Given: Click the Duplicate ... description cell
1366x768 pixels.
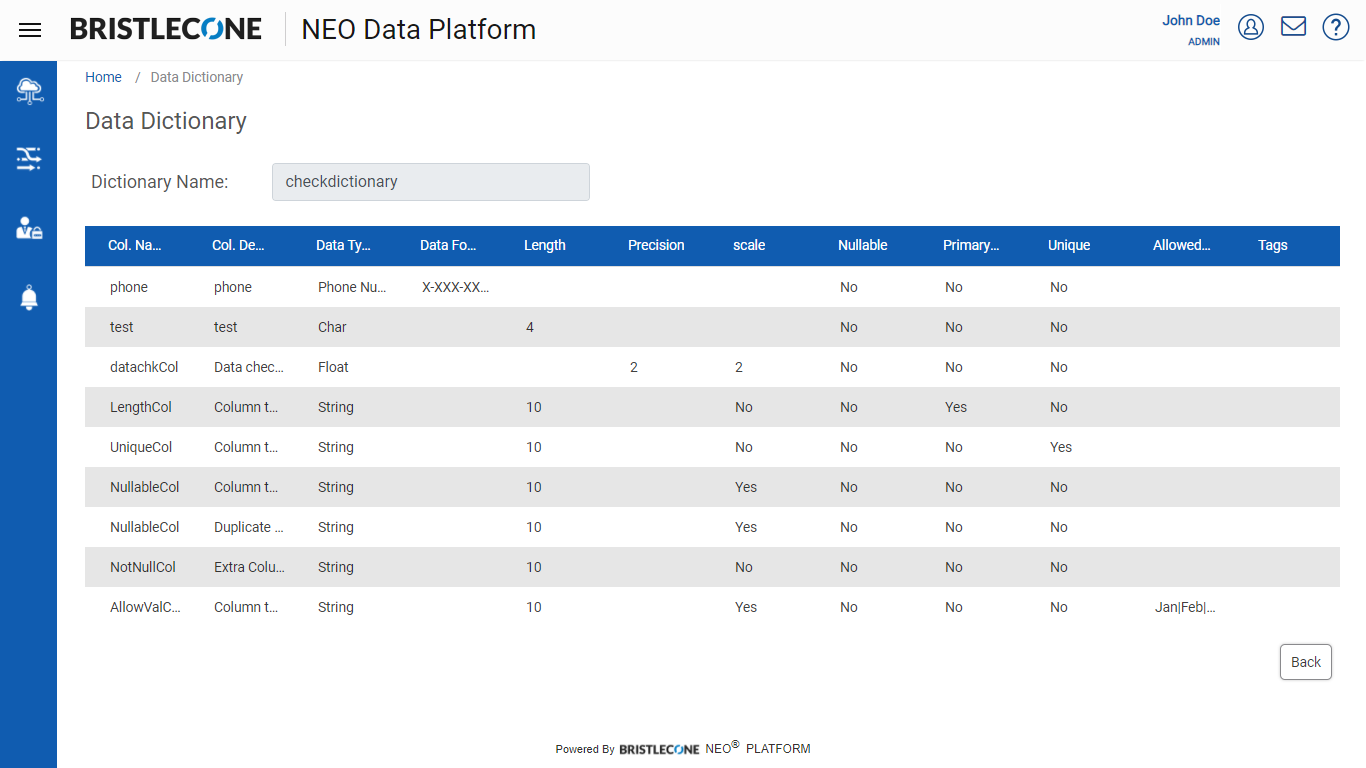Looking at the screenshot, I should pos(249,527).
